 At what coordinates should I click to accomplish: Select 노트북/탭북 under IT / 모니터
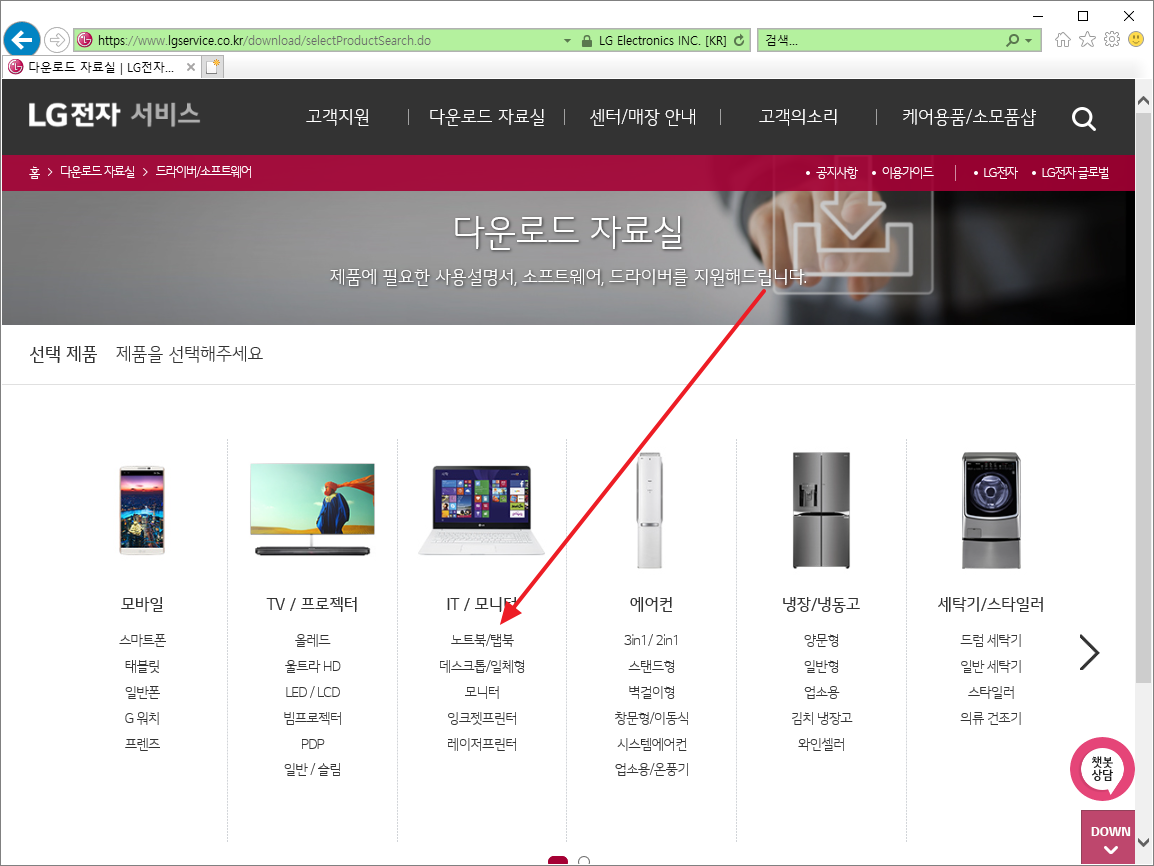(482, 640)
